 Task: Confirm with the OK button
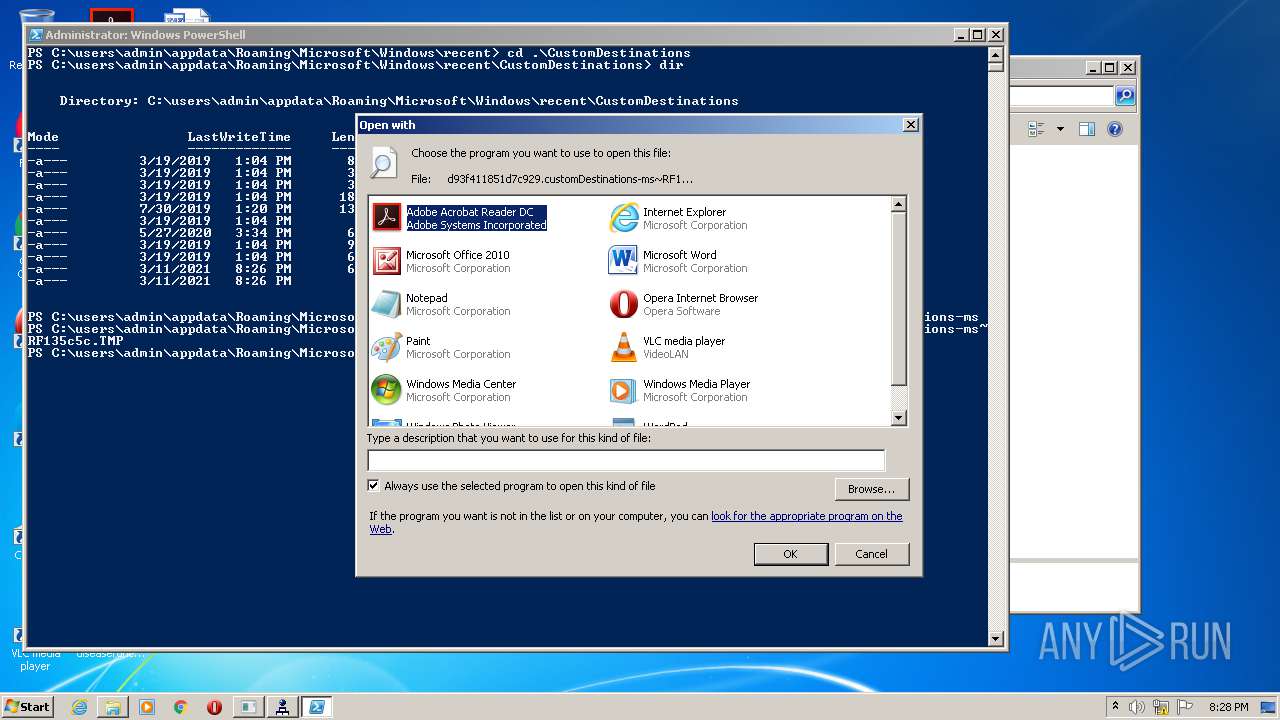tap(790, 554)
